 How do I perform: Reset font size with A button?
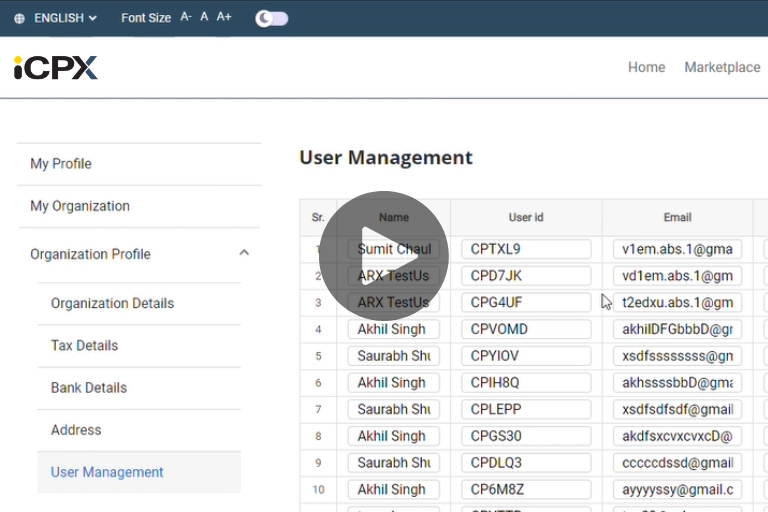204,17
